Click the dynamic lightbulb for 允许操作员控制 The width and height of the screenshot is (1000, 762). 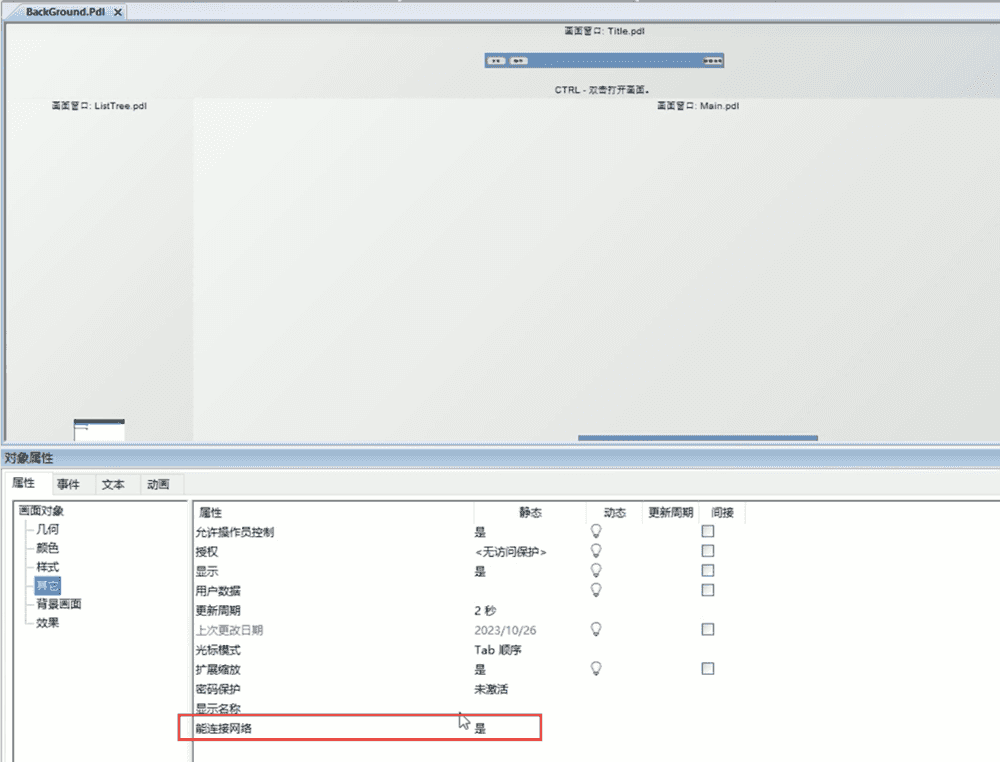(x=597, y=532)
